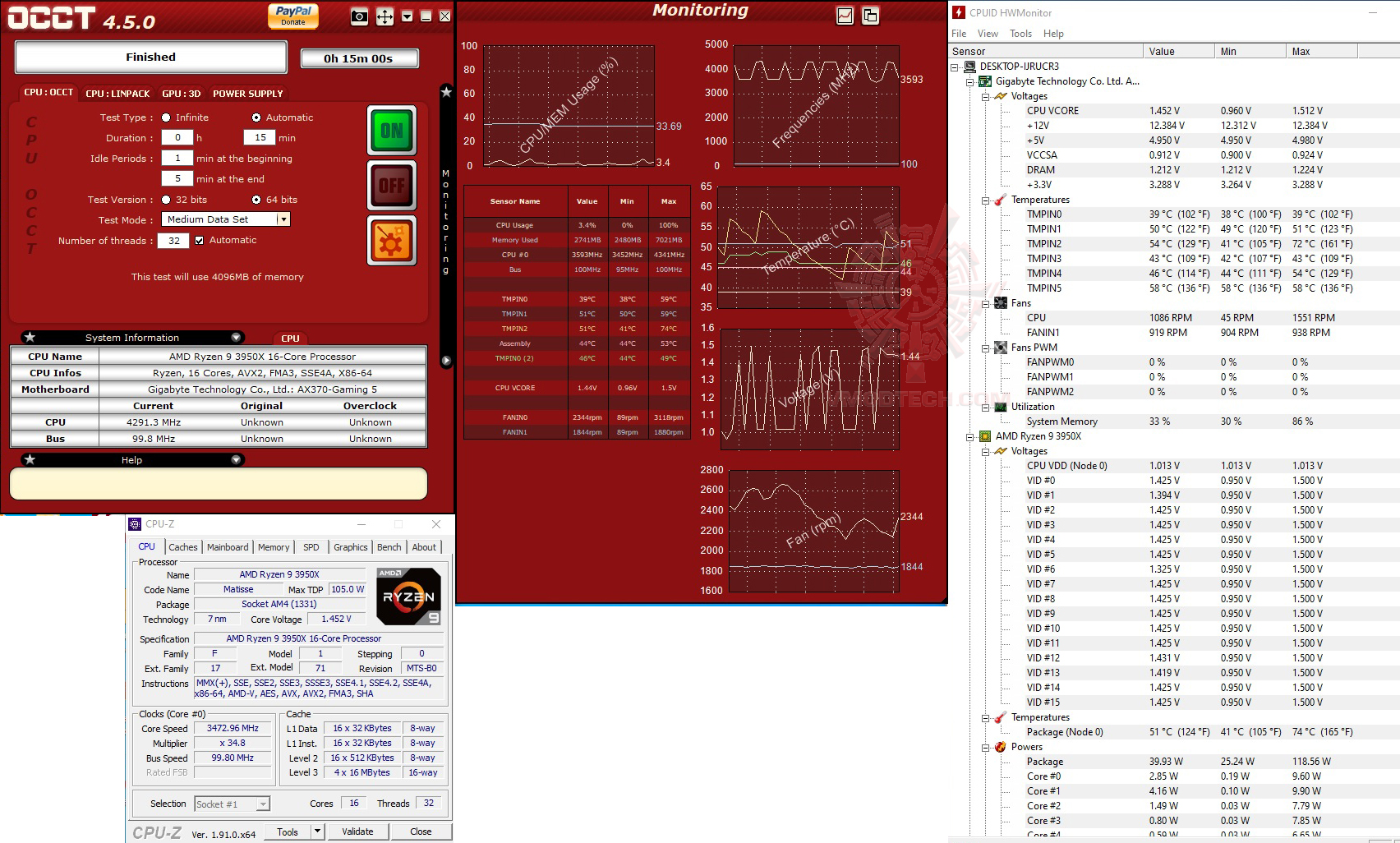Click the star icon beside Help

click(x=30, y=459)
